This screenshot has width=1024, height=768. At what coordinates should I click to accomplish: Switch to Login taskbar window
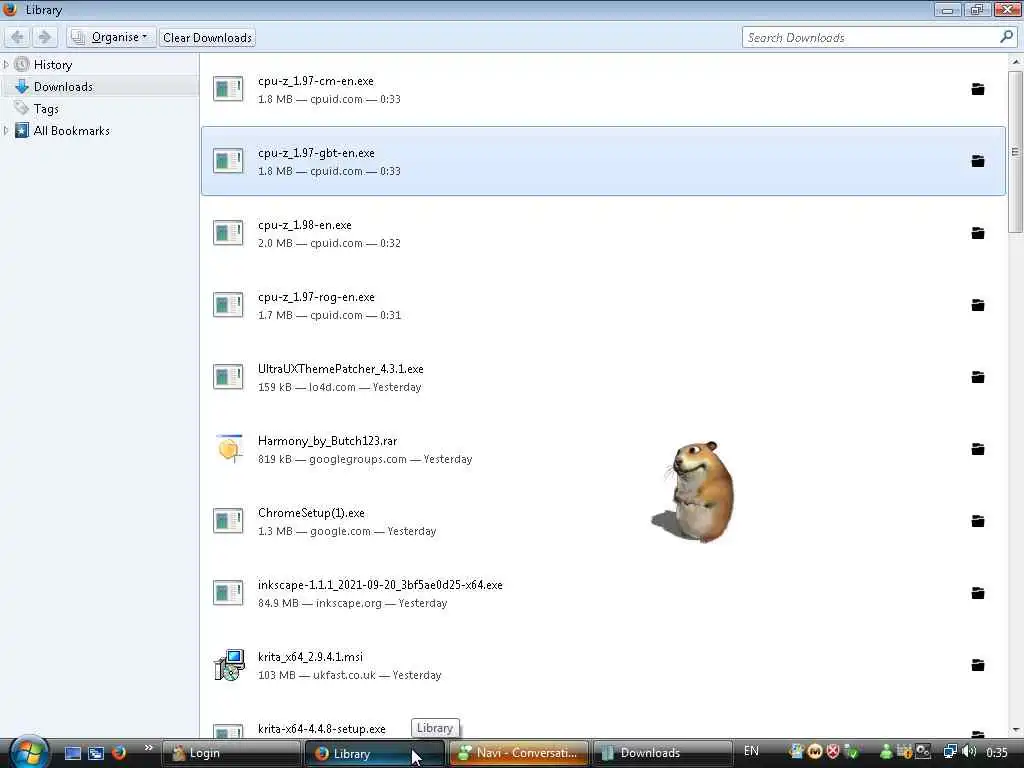(x=231, y=753)
